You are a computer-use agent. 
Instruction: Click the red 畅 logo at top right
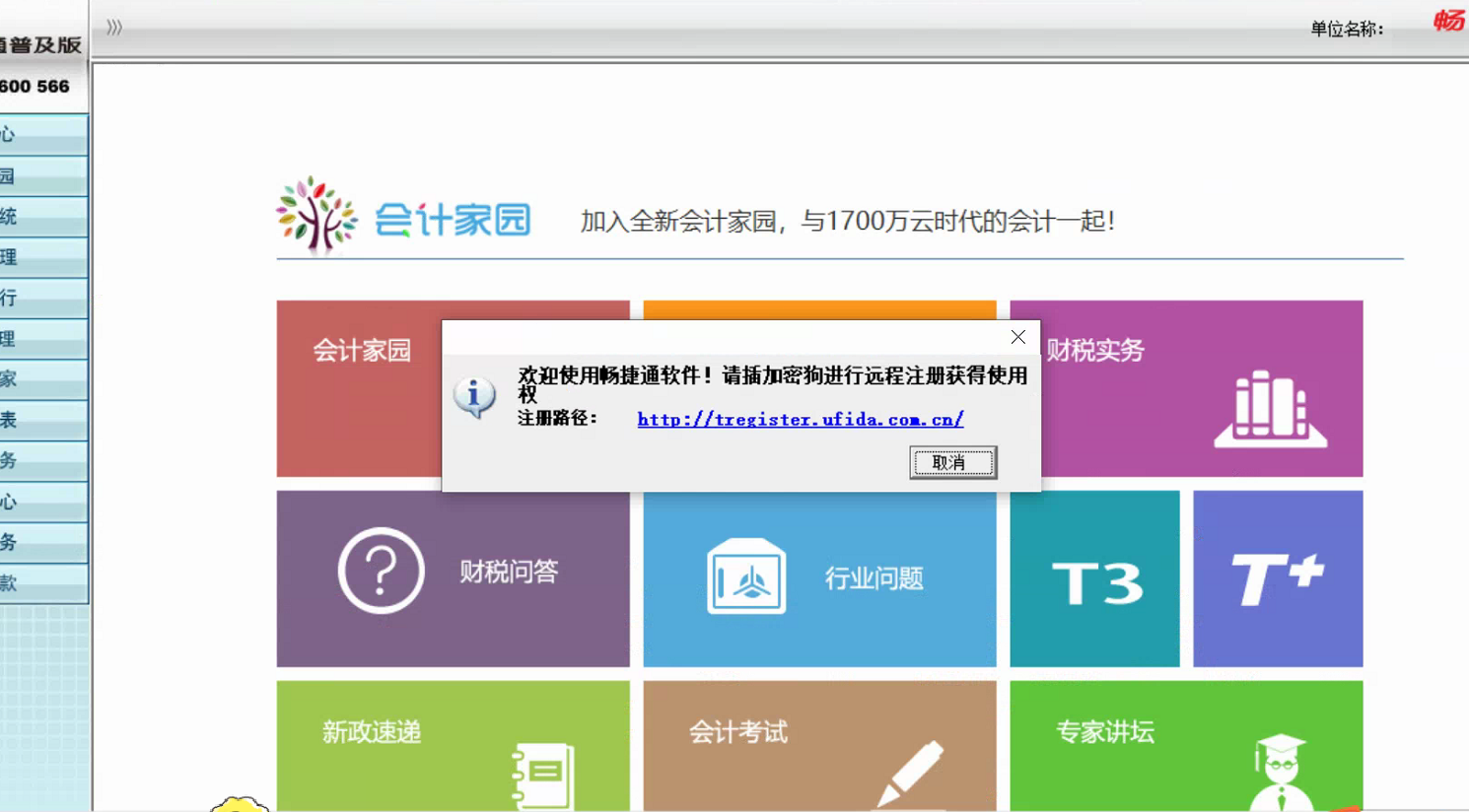[x=1449, y=21]
